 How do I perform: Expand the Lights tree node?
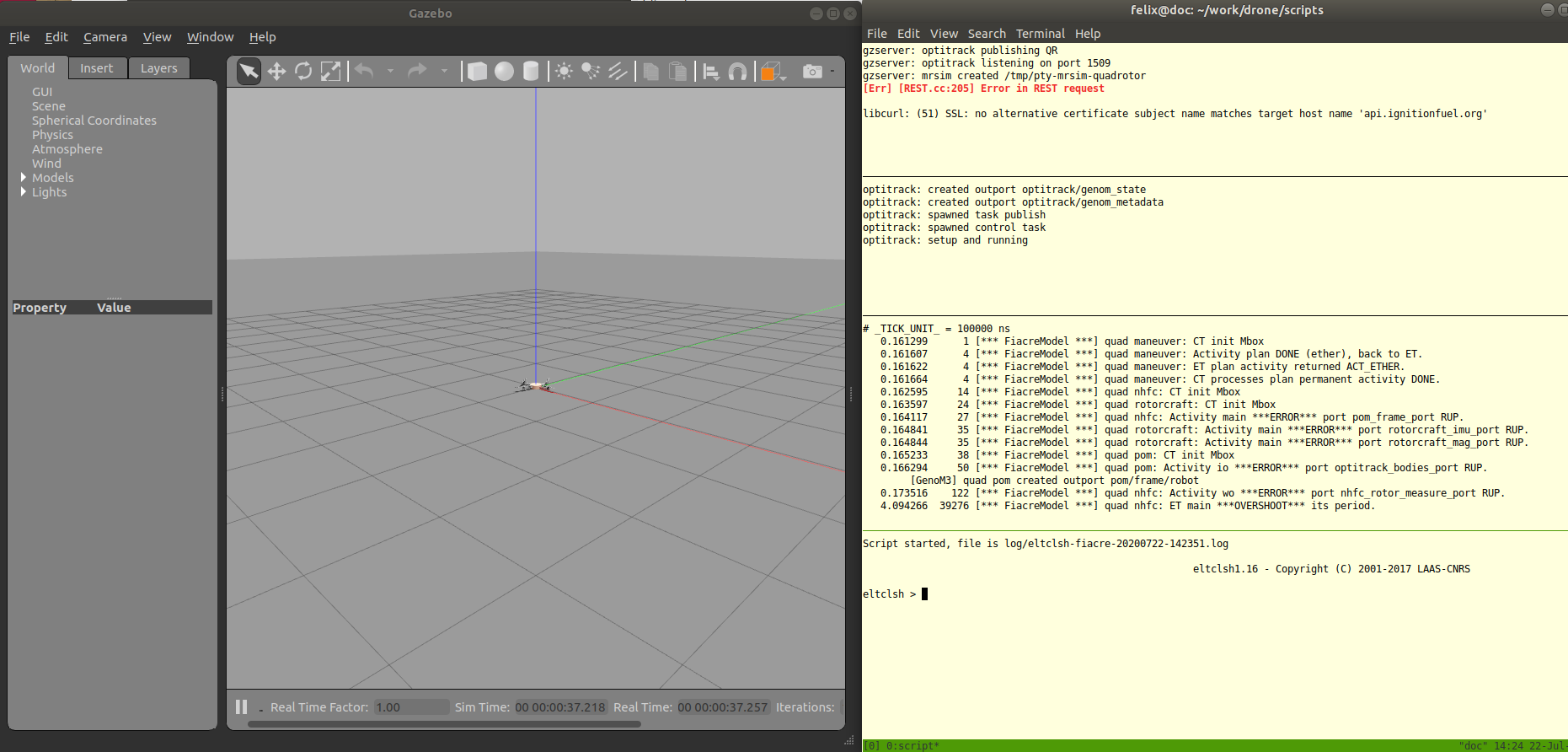pyautogui.click(x=24, y=191)
